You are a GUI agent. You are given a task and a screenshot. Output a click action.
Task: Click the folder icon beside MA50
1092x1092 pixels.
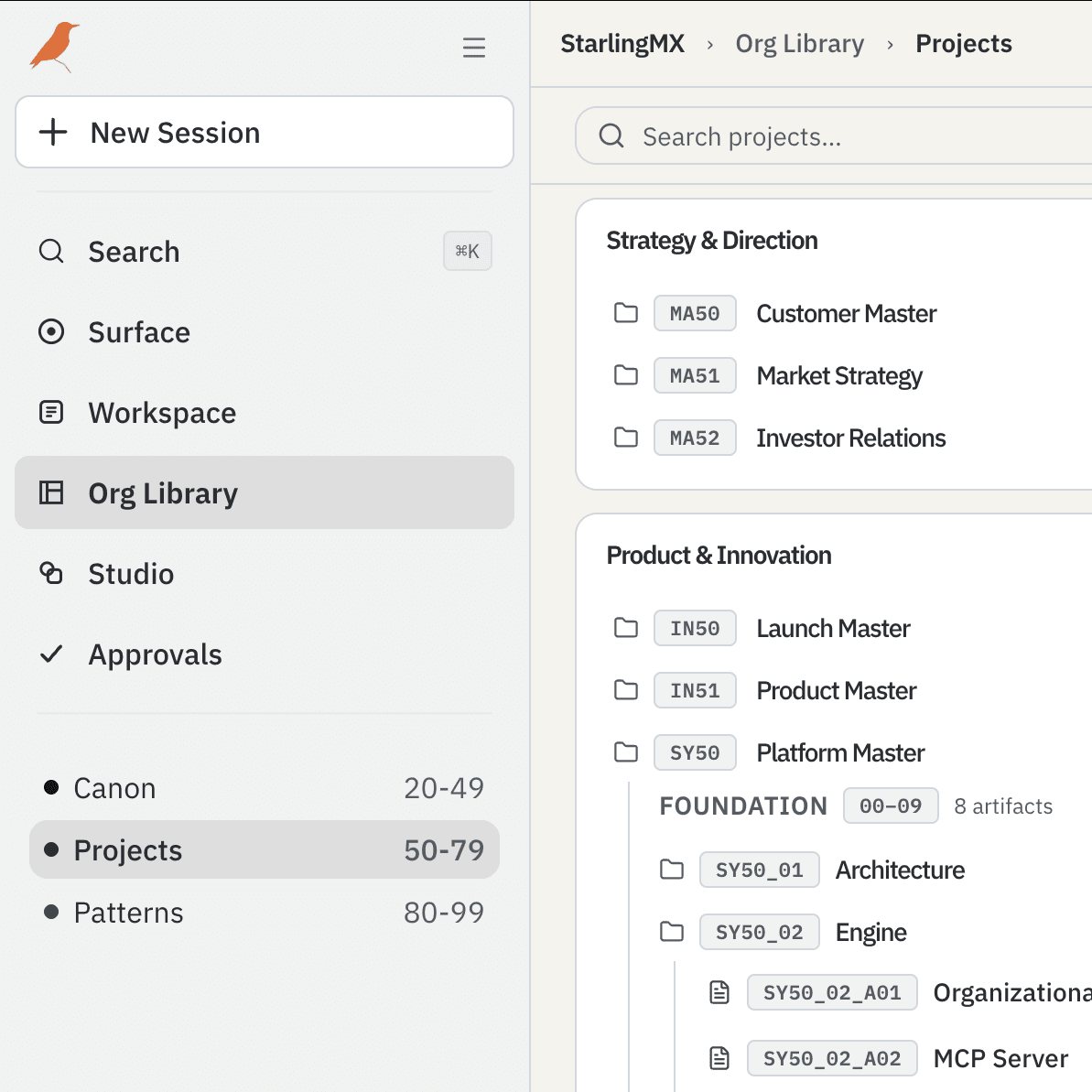point(626,313)
